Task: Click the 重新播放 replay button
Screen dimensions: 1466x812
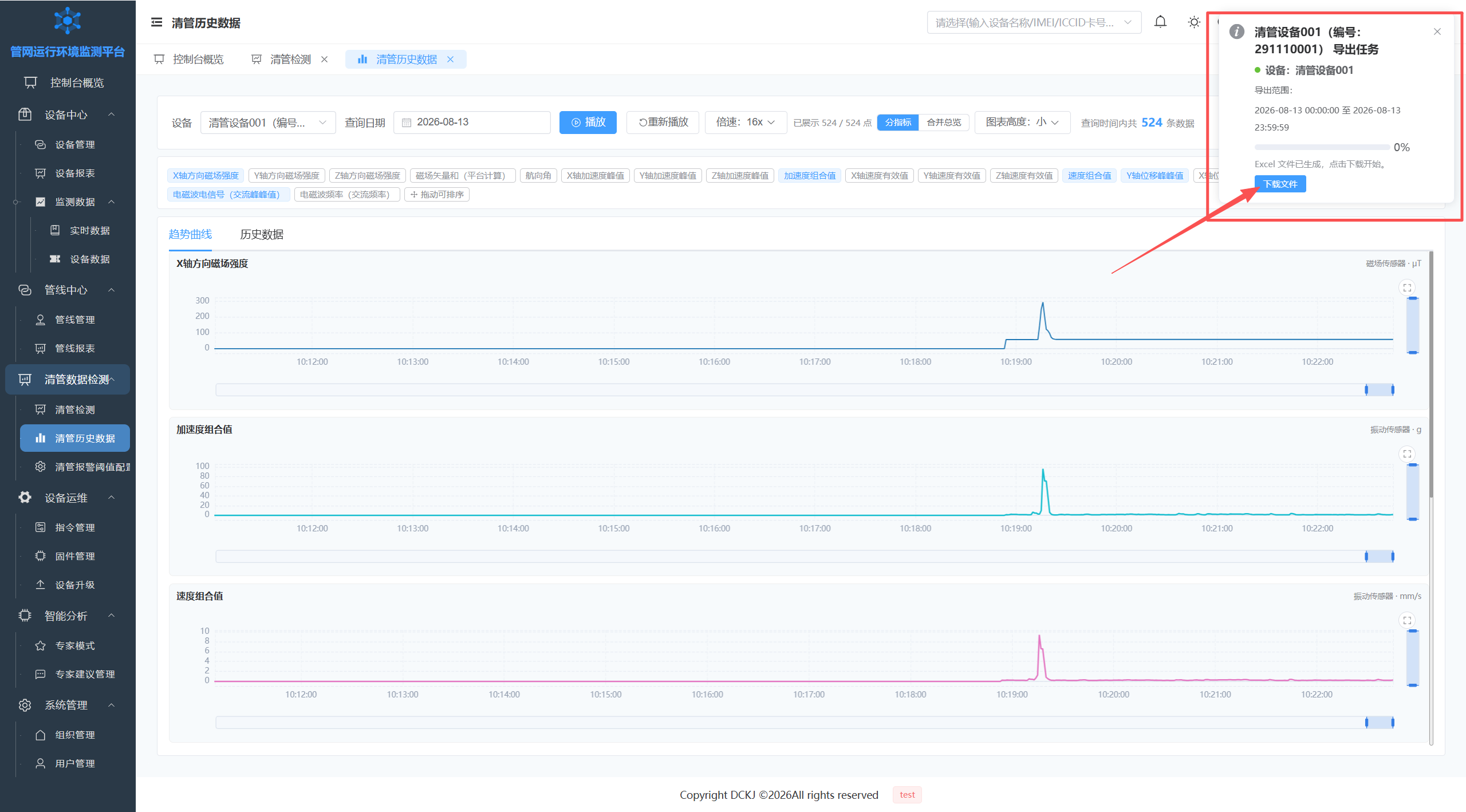Action: point(663,122)
